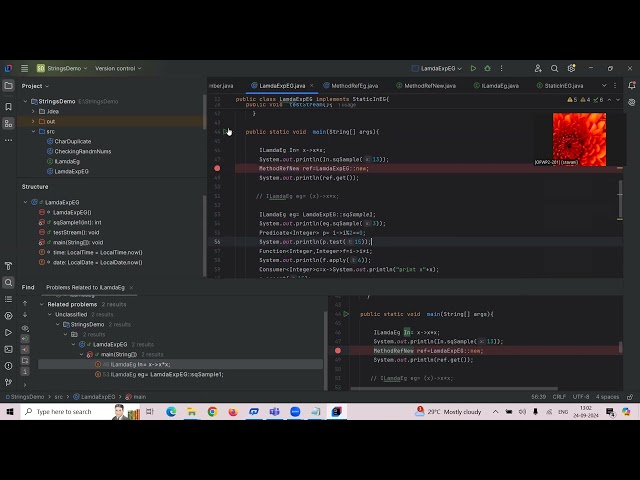Toggle the preview eye icon in Find panel
This screenshot has height=480, width=640.
coord(25,328)
